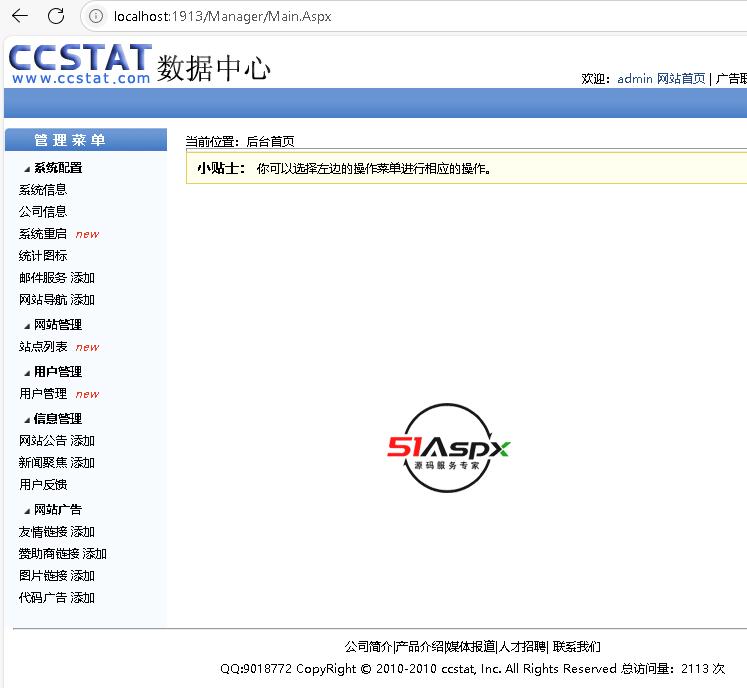
Task: Open the 联系我们 footer link
Action: tap(577, 647)
